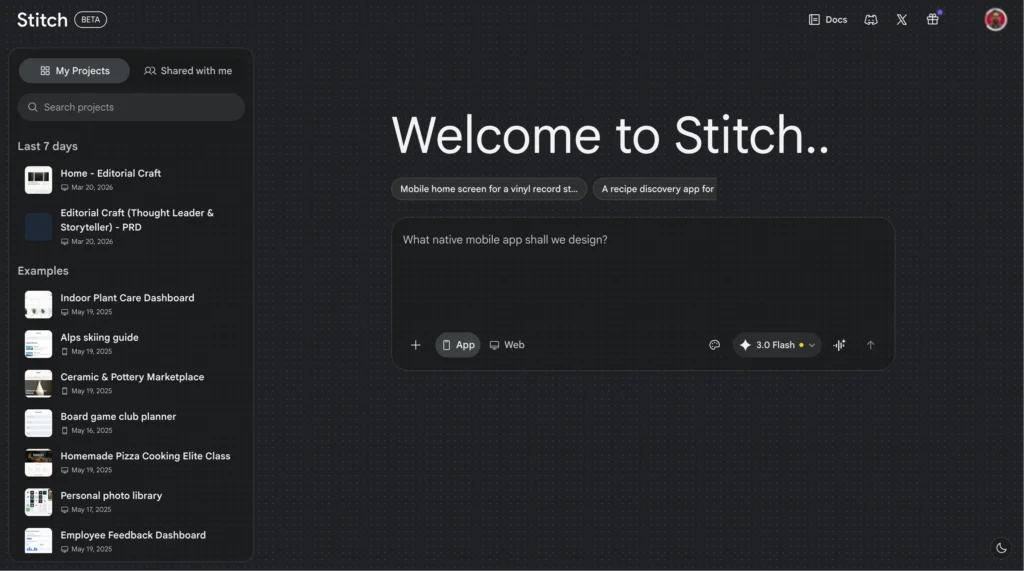Screen dimensions: 1024x571
Task: Open the Discord community icon
Action: (x=871, y=20)
